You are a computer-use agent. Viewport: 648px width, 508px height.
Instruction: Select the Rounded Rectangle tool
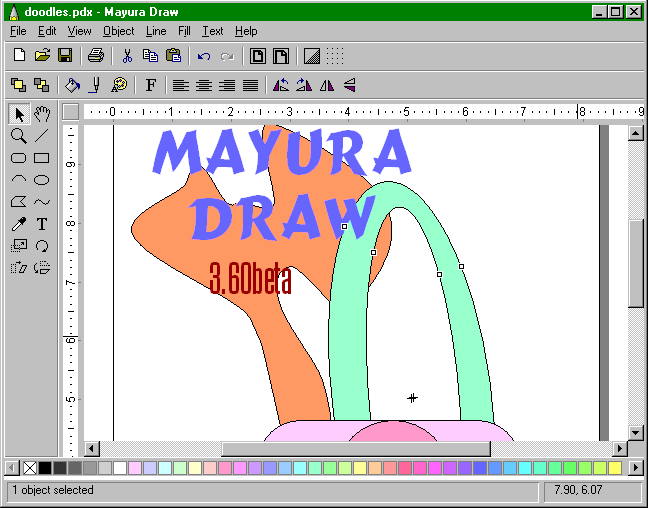pos(18,158)
